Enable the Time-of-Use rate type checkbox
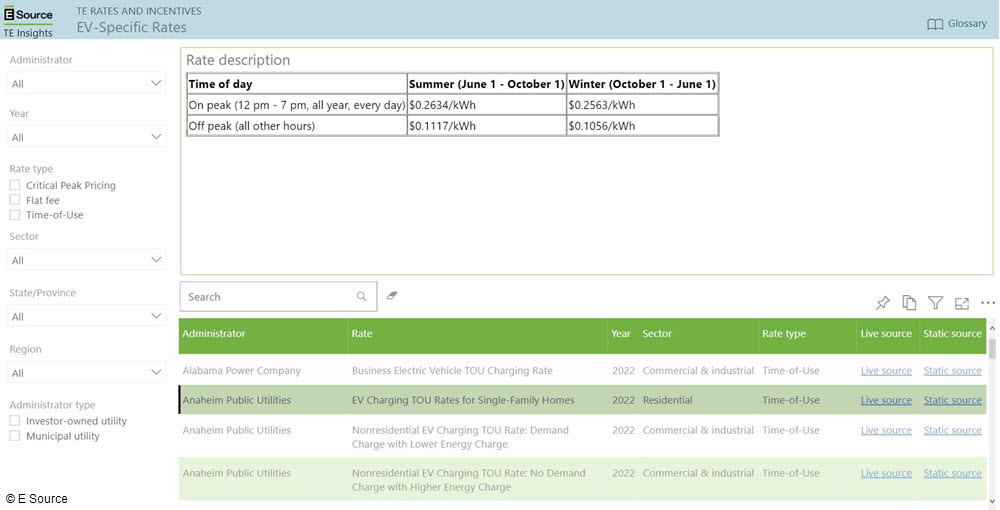1000x510 pixels. click(x=15, y=215)
